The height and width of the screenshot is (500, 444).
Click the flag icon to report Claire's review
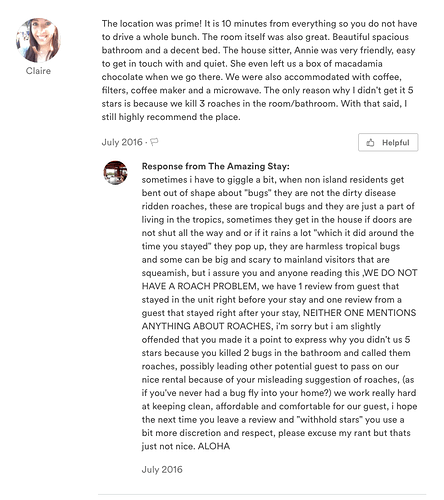click(x=154, y=142)
